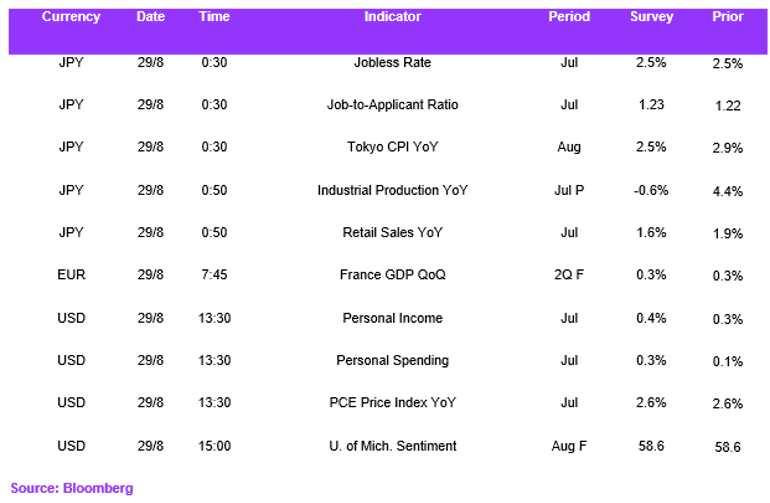
Task: Click the Personal Spending indicator
Action: coord(392,361)
